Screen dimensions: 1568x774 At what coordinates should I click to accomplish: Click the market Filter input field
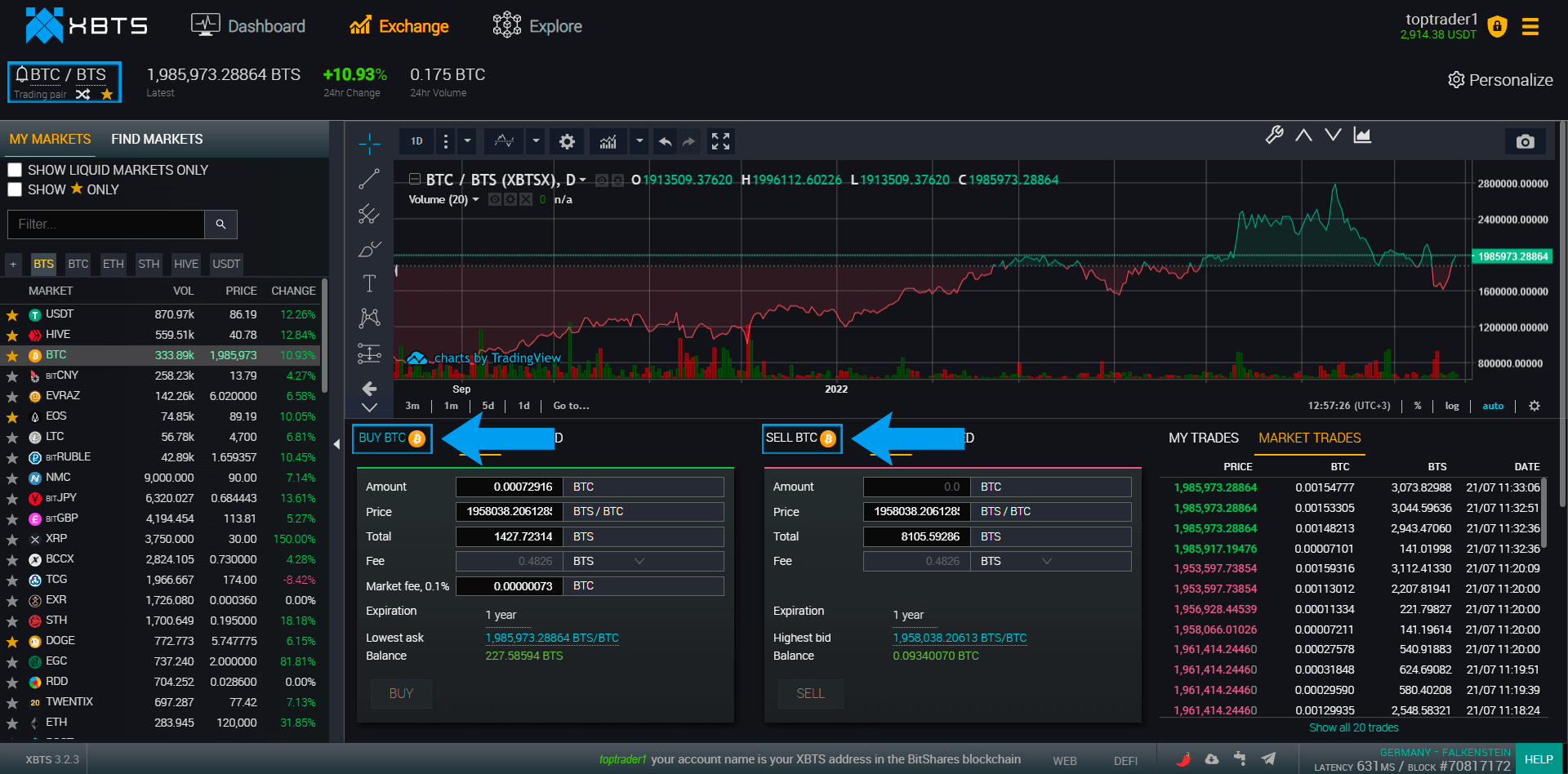click(x=106, y=224)
